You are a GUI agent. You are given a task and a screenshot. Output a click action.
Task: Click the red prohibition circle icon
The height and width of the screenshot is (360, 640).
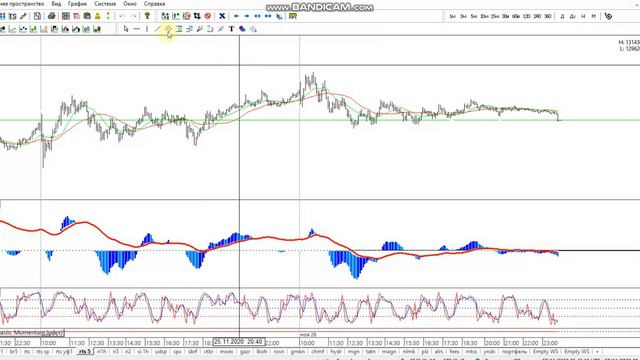pos(208,16)
